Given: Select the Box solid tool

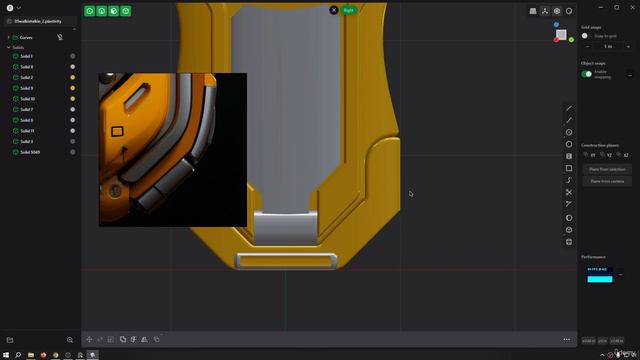Looking at the screenshot, I should (569, 230).
